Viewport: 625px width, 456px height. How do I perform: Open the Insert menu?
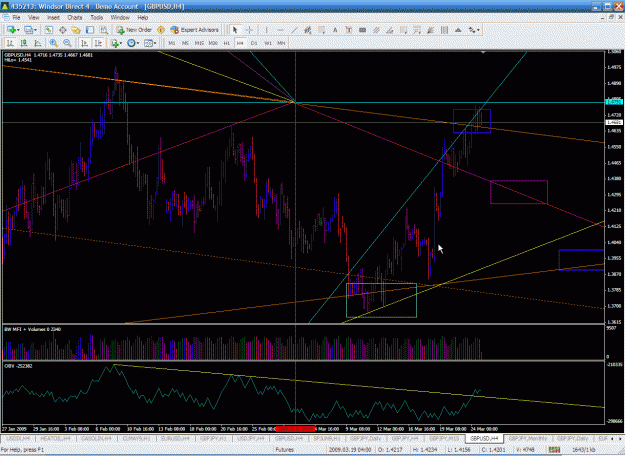(53, 18)
